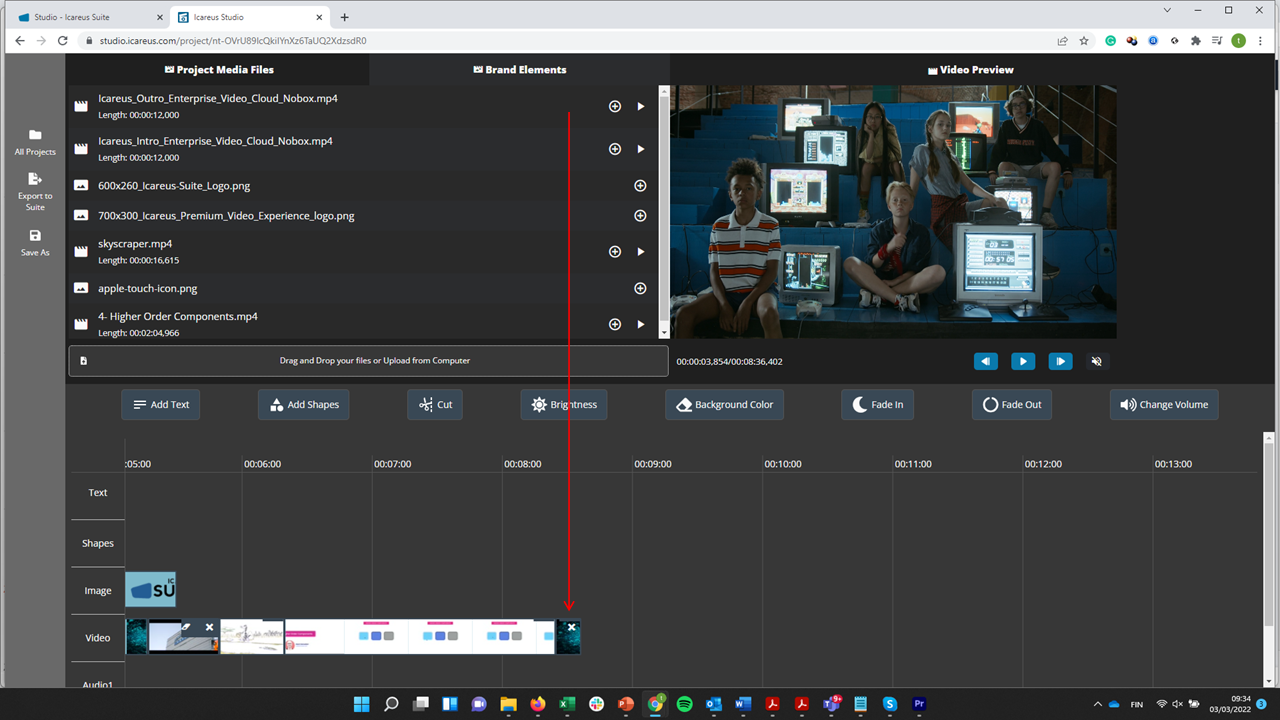
Task: Click the Add Text button
Action: [161, 405]
